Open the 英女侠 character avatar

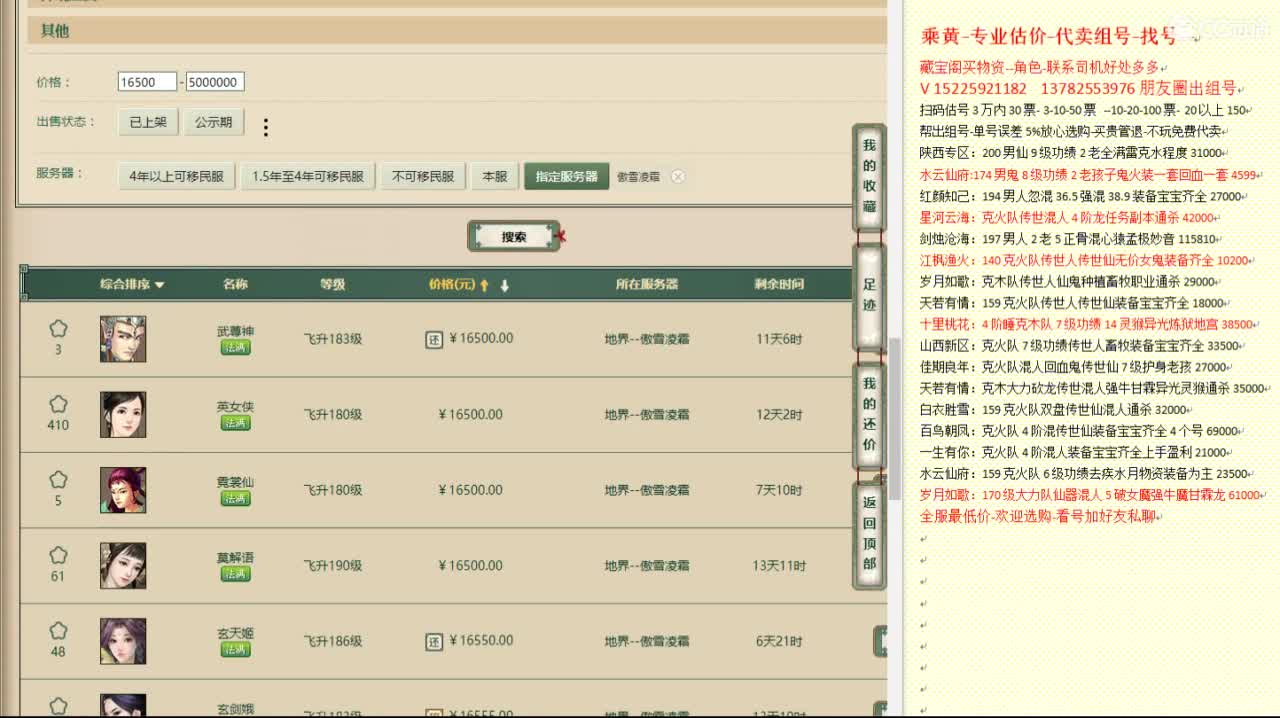point(123,414)
